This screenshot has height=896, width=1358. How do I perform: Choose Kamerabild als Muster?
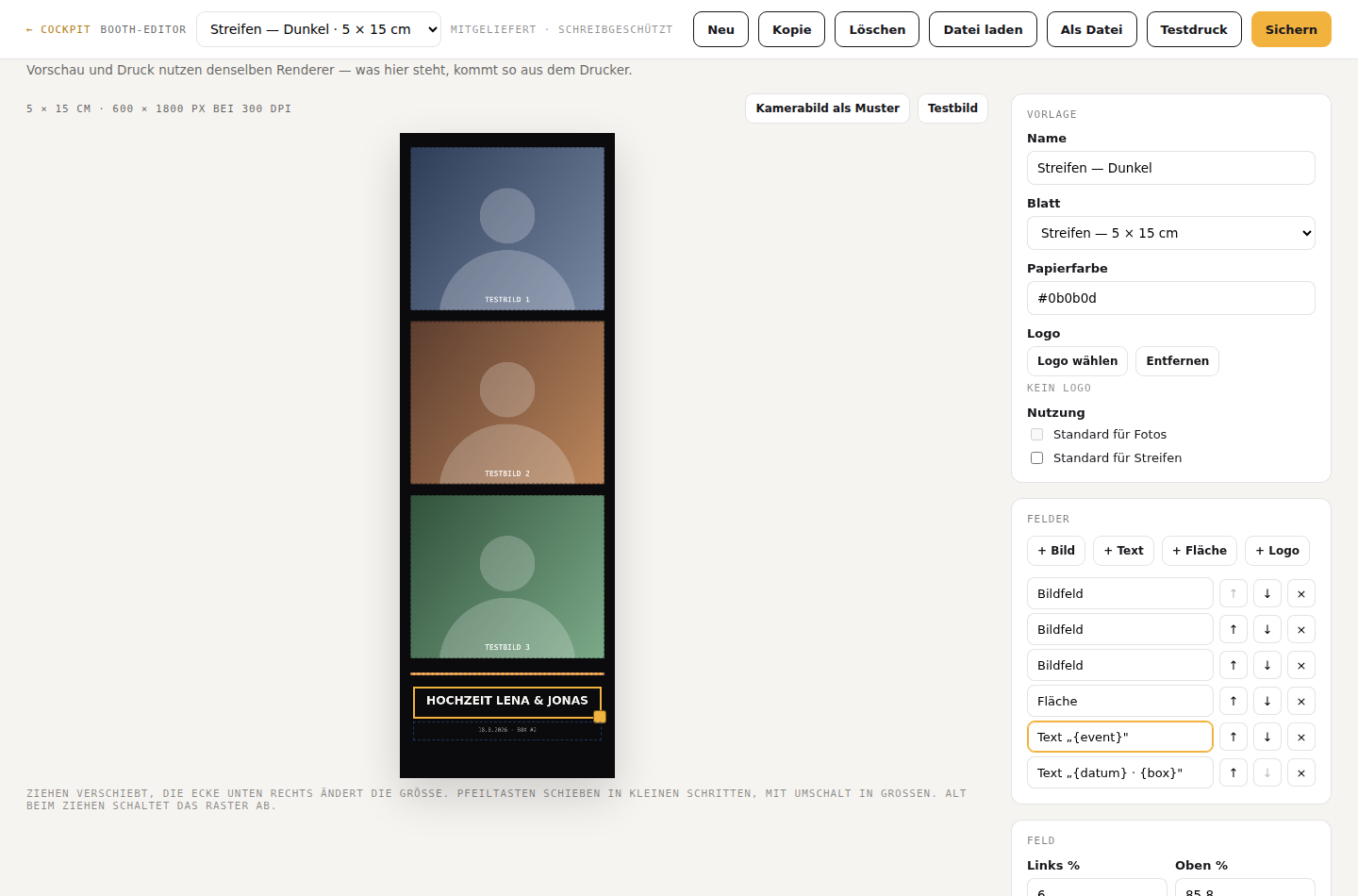click(827, 108)
